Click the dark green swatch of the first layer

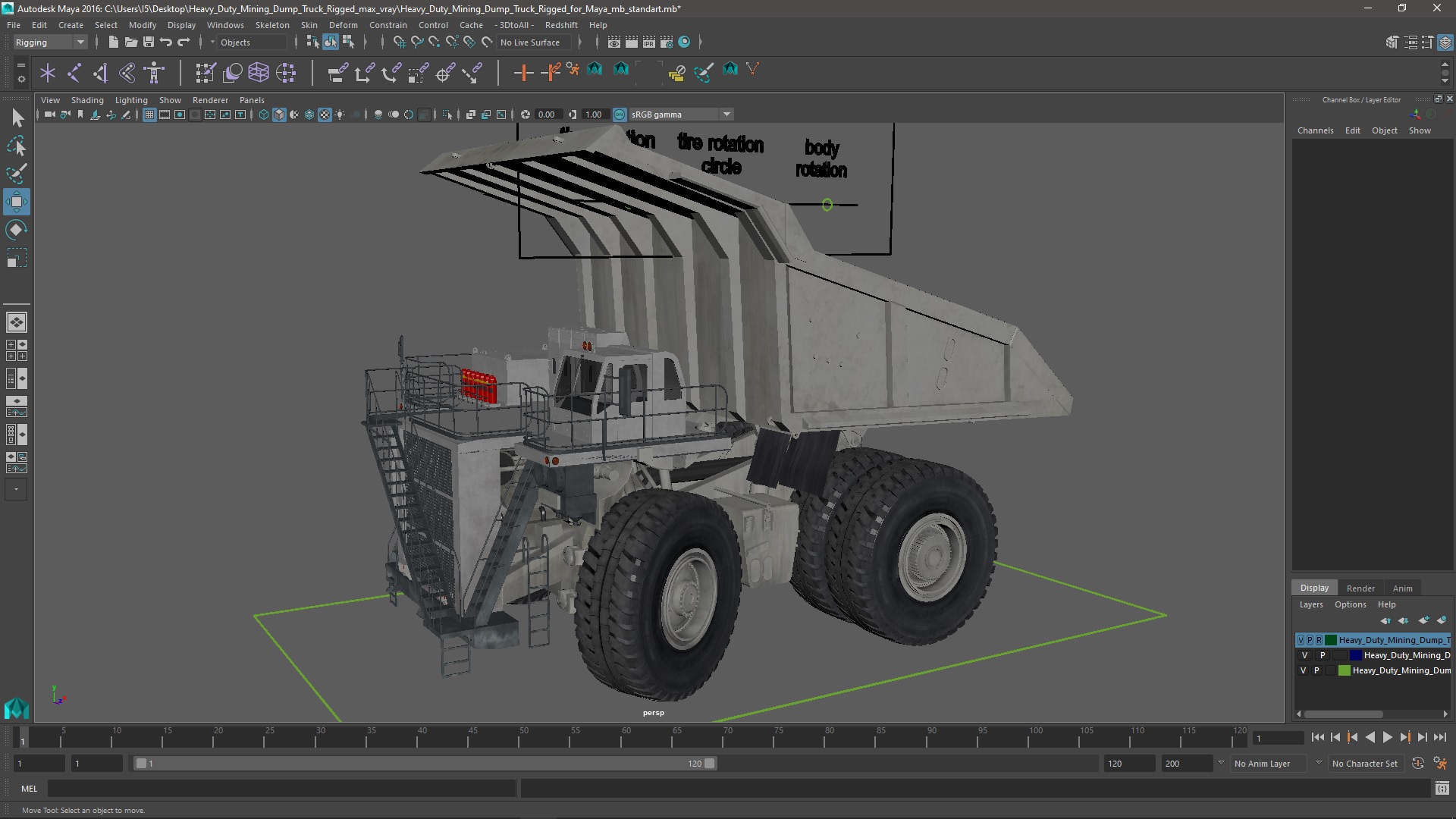click(x=1331, y=640)
